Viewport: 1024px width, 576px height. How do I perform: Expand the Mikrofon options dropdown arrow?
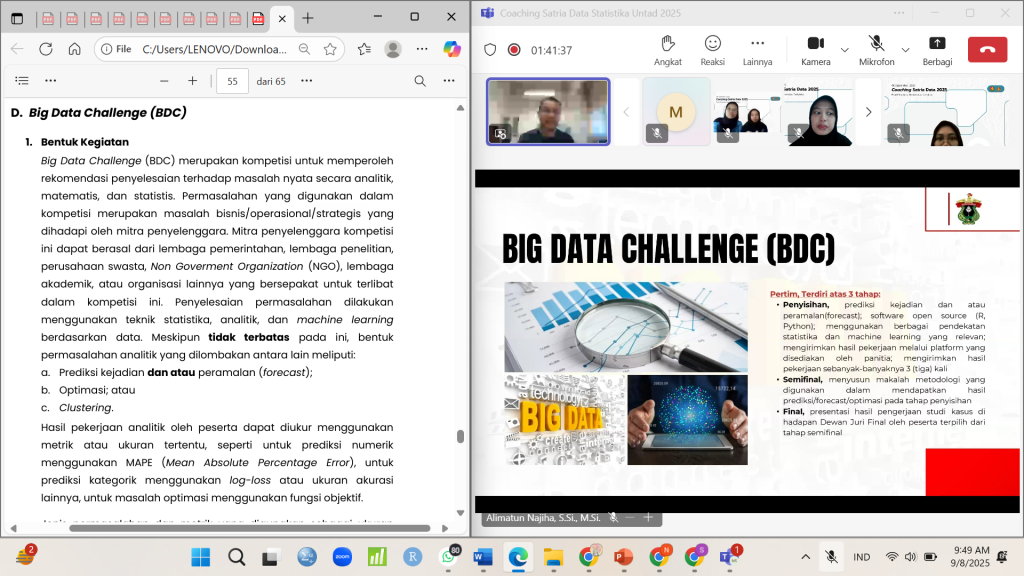click(x=906, y=49)
